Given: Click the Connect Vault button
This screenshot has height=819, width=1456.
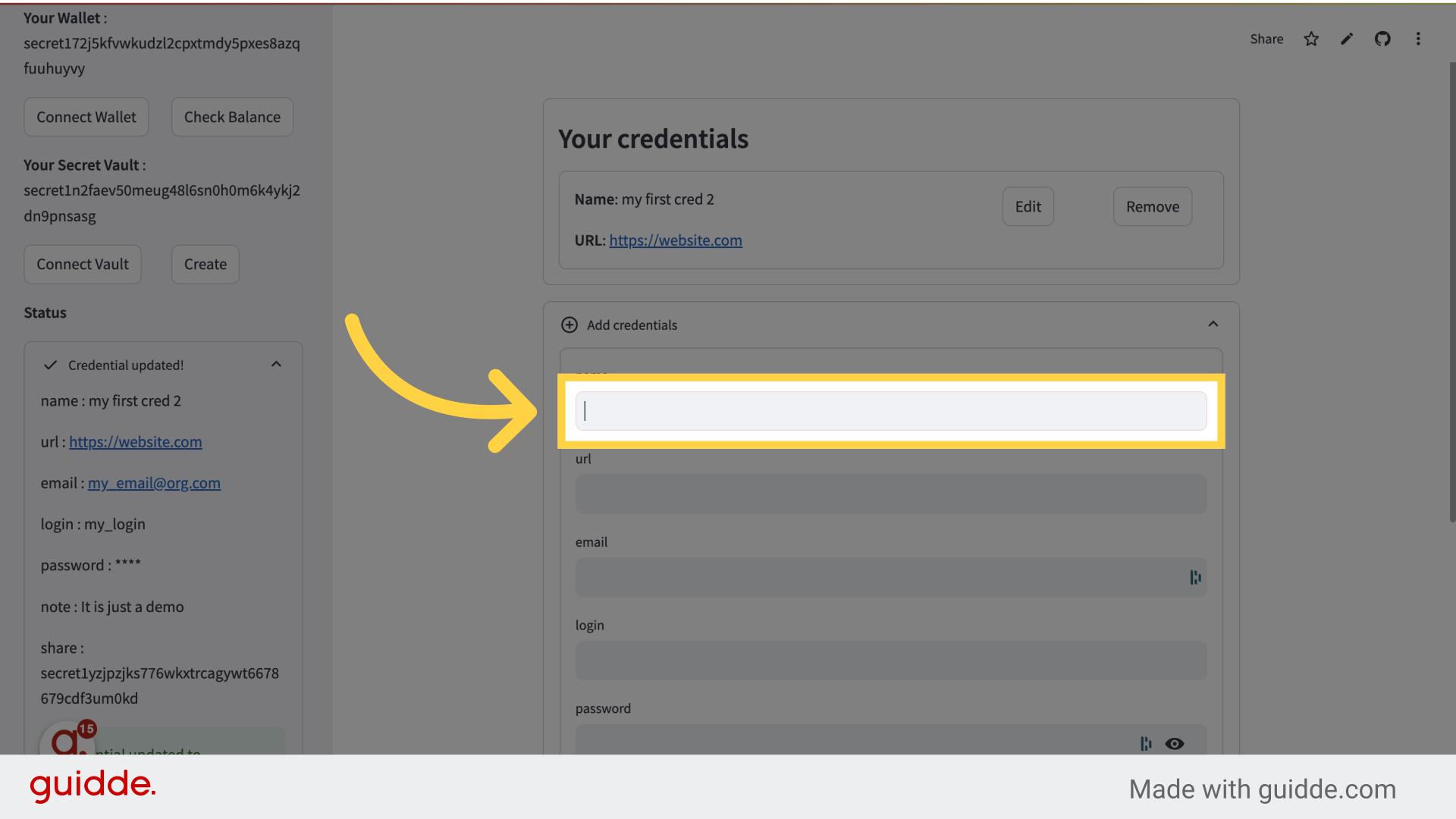Looking at the screenshot, I should point(82,264).
